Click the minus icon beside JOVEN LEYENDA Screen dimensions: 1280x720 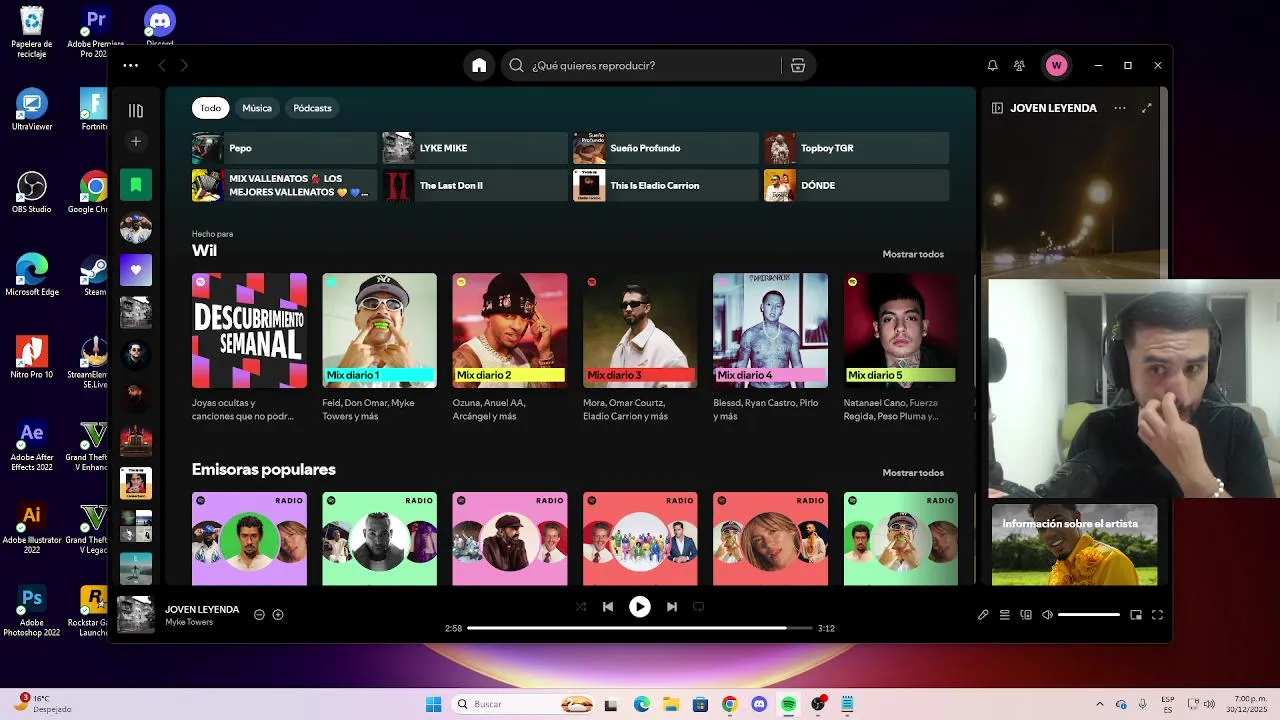259,615
